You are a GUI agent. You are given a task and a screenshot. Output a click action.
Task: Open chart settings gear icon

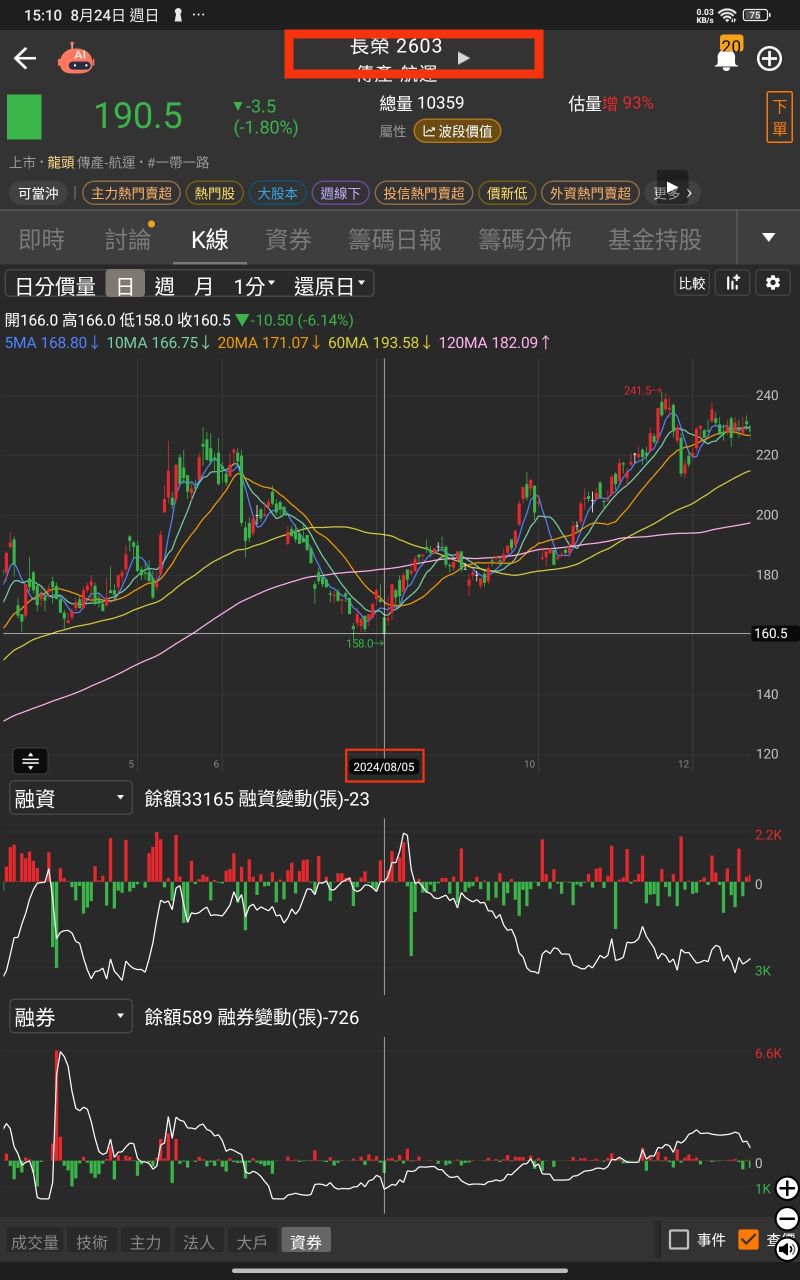(772, 283)
